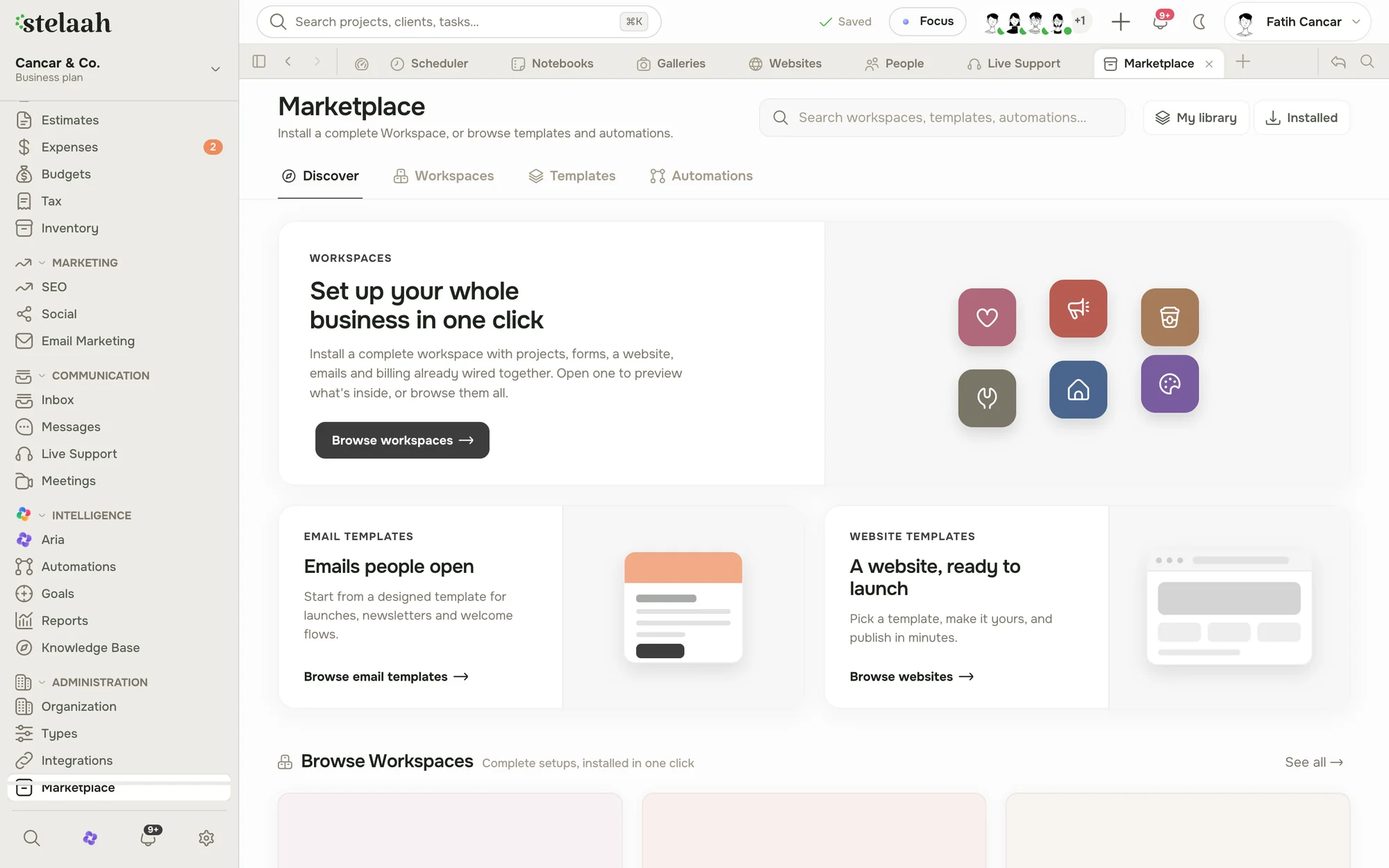Image resolution: width=1389 pixels, height=868 pixels.
Task: Click the My library button
Action: click(x=1196, y=117)
